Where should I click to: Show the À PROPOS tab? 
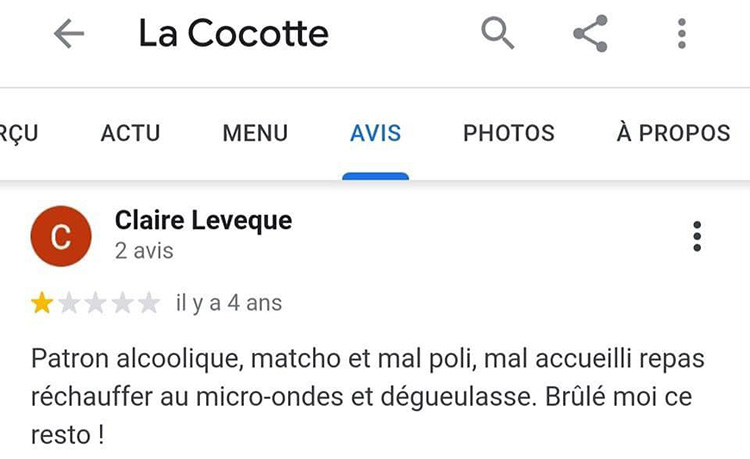click(x=673, y=133)
